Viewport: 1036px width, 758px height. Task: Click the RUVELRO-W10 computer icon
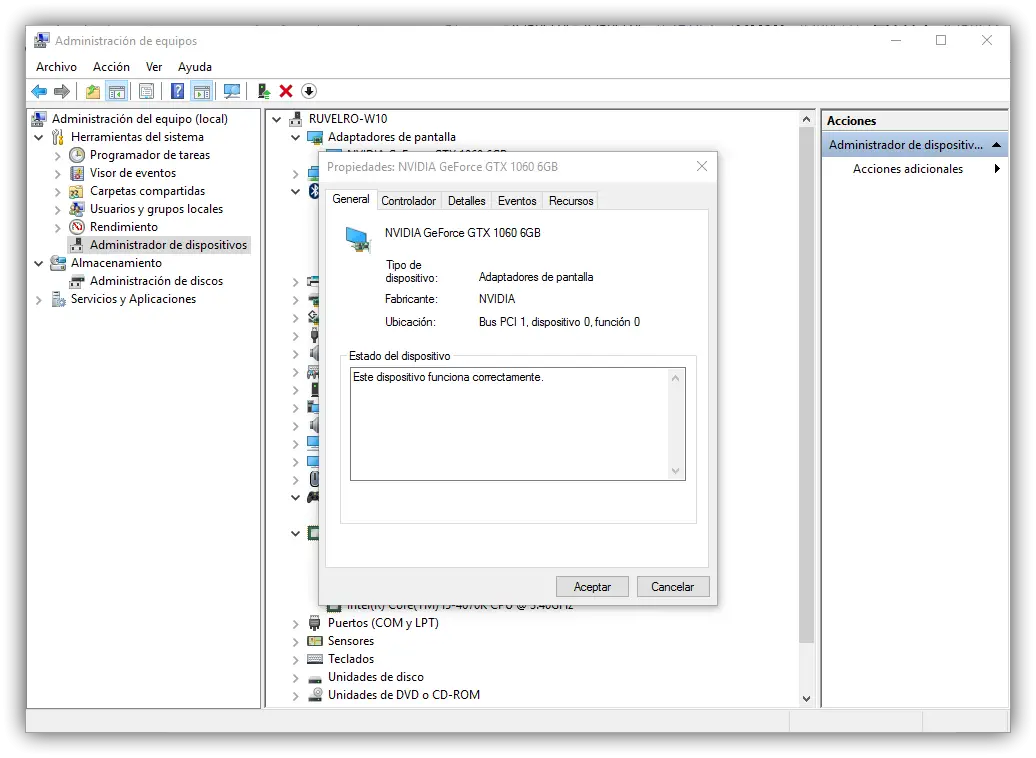[x=296, y=119]
